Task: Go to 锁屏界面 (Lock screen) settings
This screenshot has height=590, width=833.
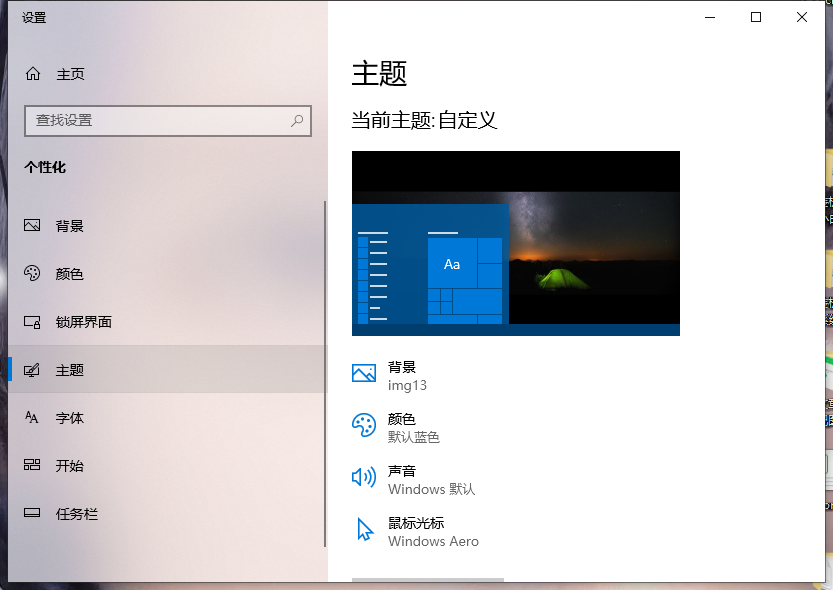Action: [83, 322]
